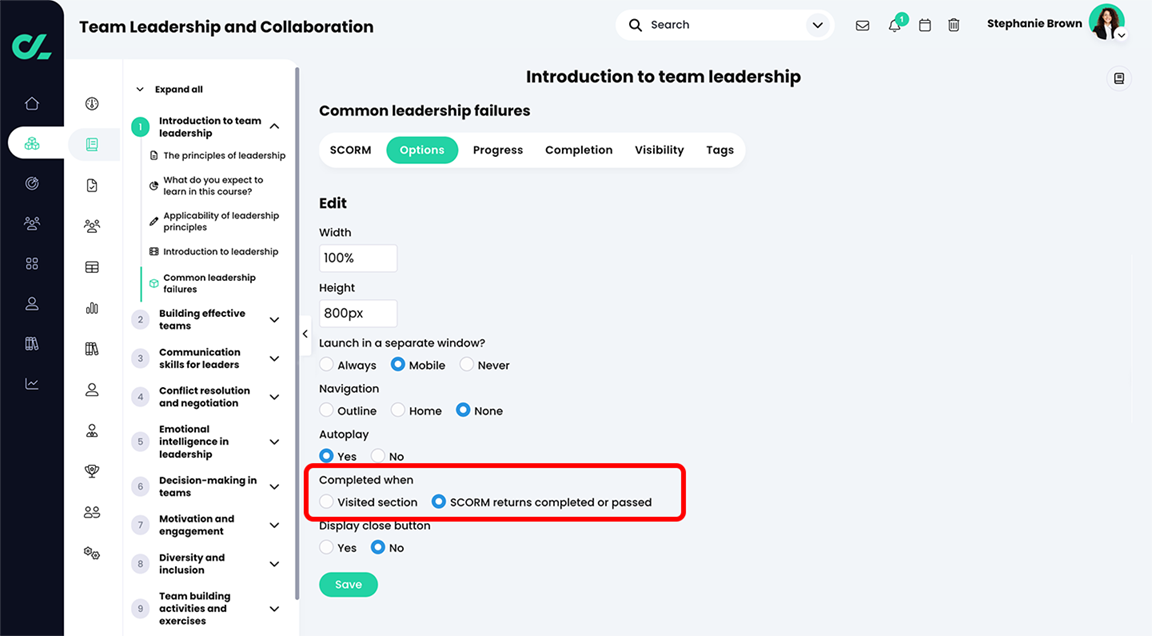1152x636 pixels.
Task: Switch to the Visibility tab
Action: click(x=659, y=150)
